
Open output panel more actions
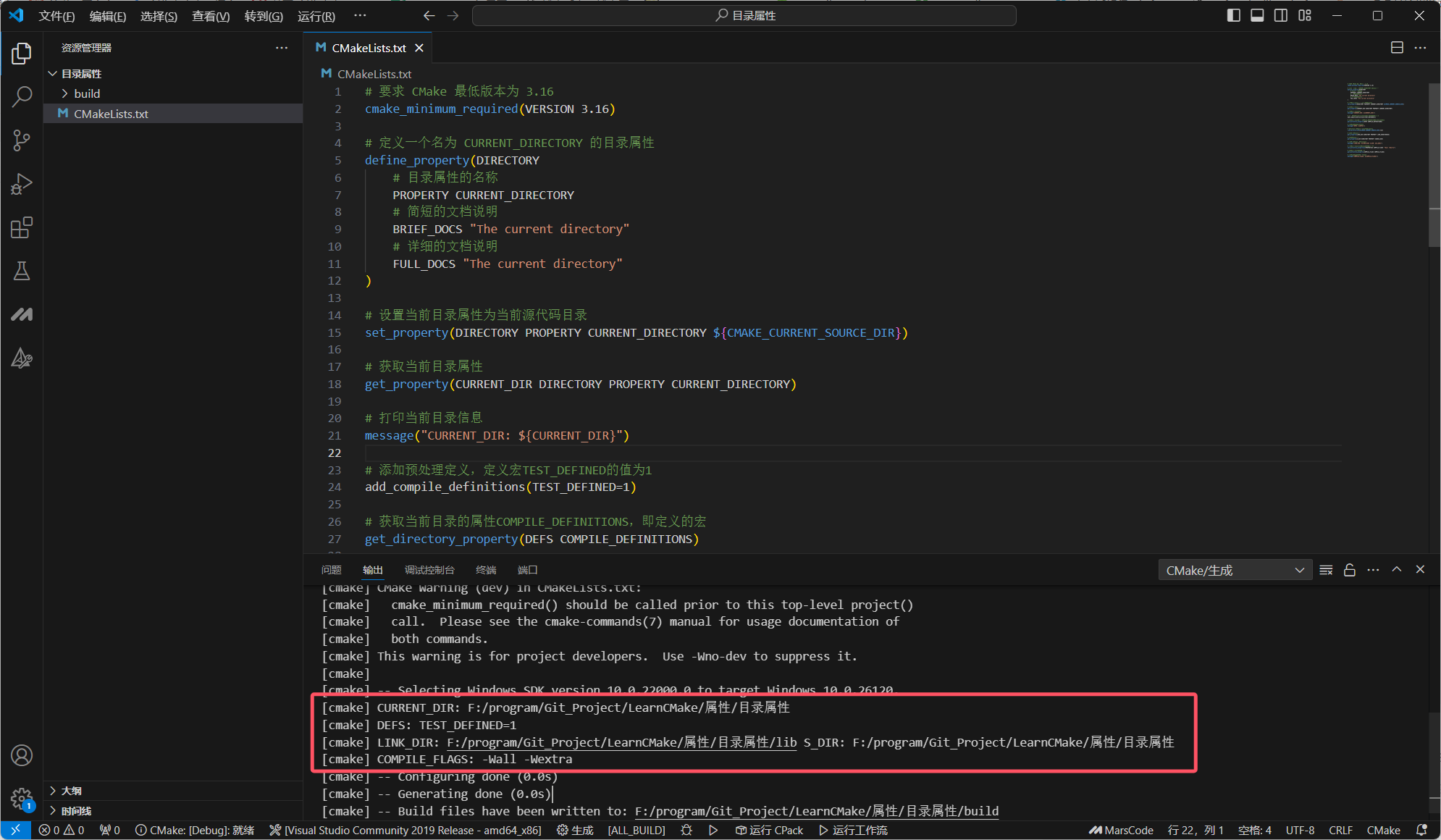pyautogui.click(x=1373, y=570)
